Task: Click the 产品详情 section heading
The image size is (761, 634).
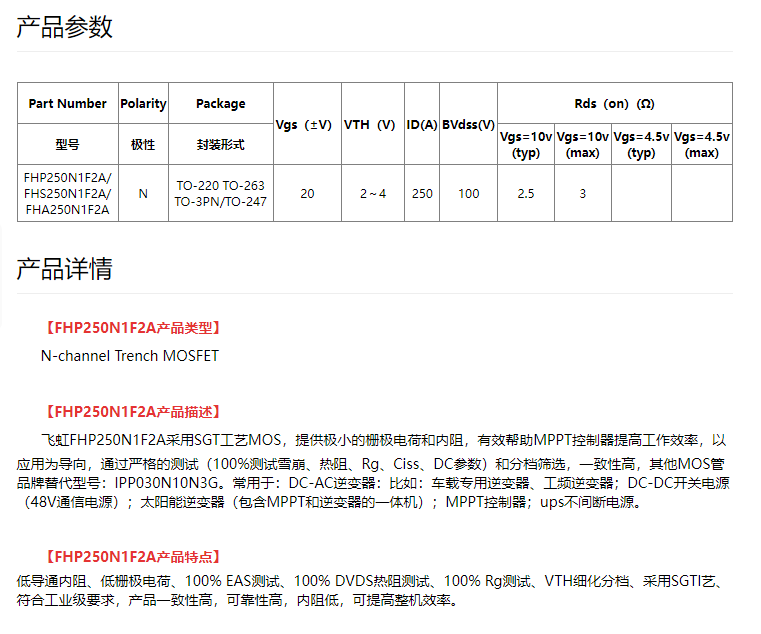Action: tap(65, 269)
